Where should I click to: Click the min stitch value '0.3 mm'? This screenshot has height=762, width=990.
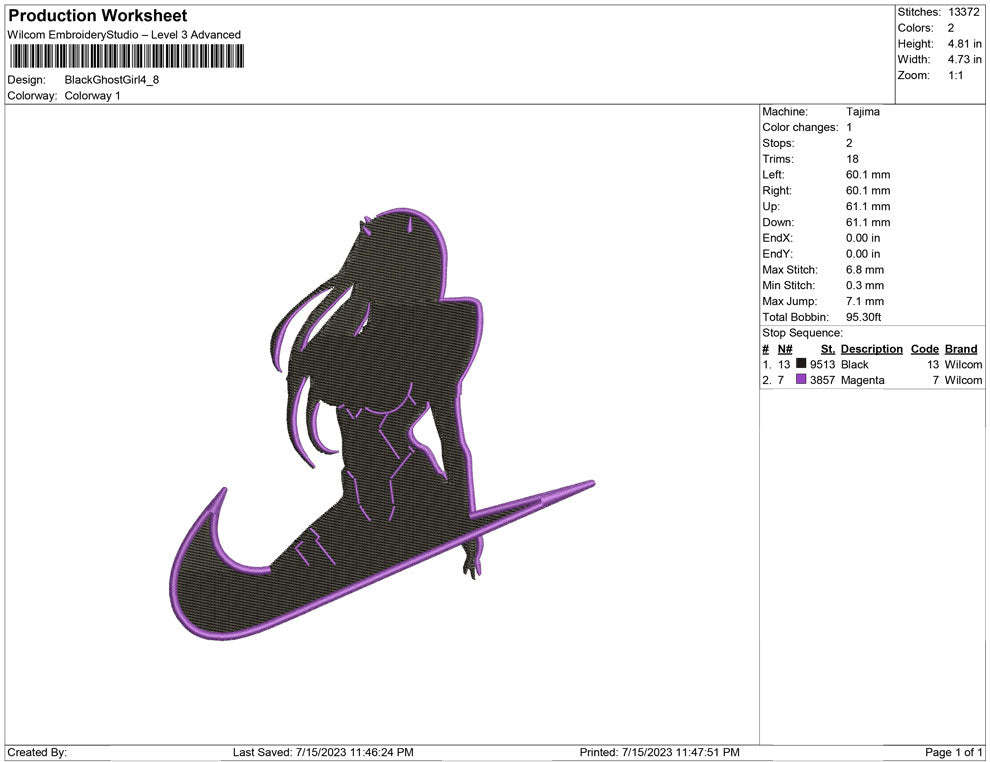coord(865,285)
